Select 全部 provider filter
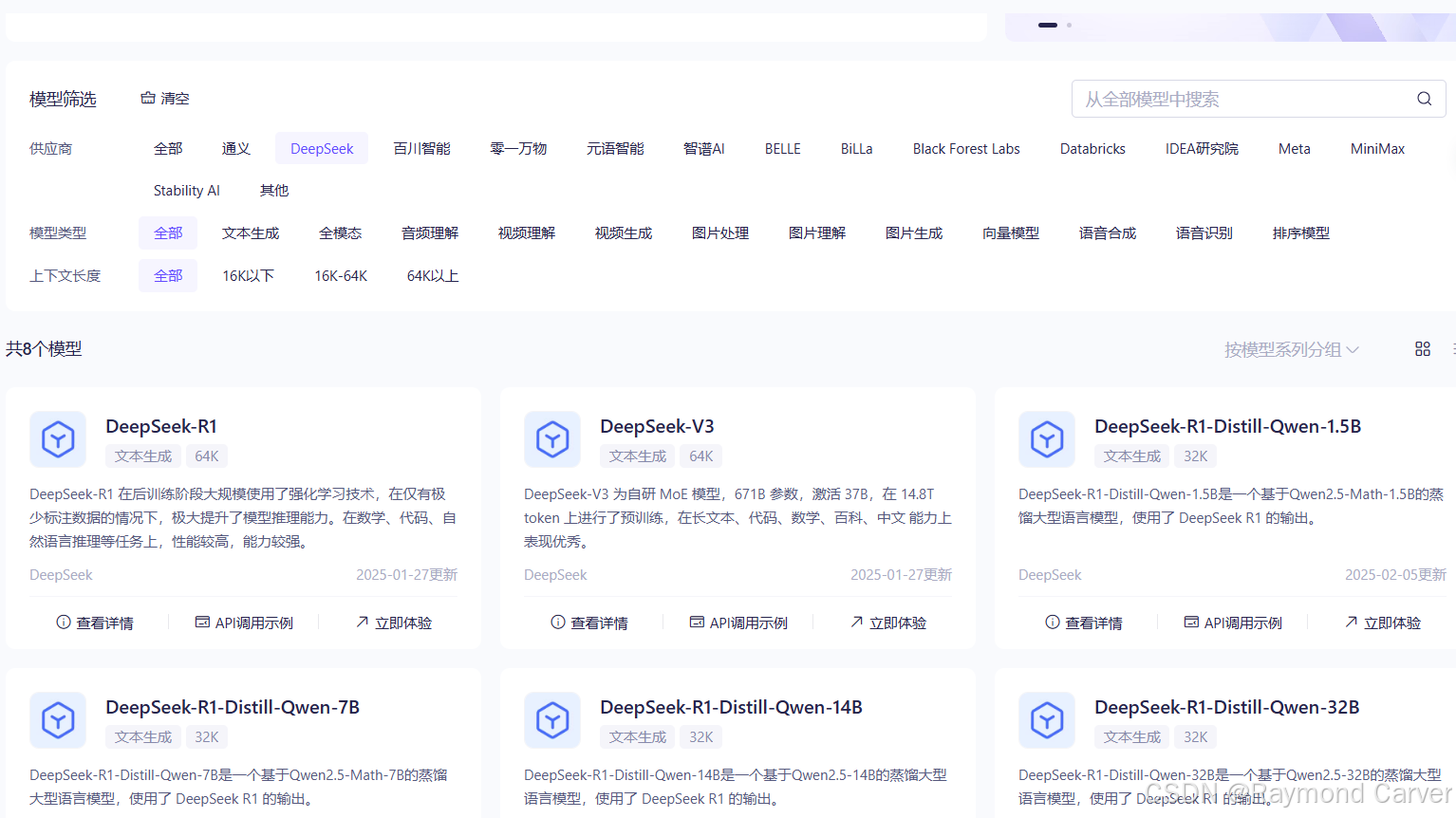This screenshot has height=818, width=1456. (168, 148)
